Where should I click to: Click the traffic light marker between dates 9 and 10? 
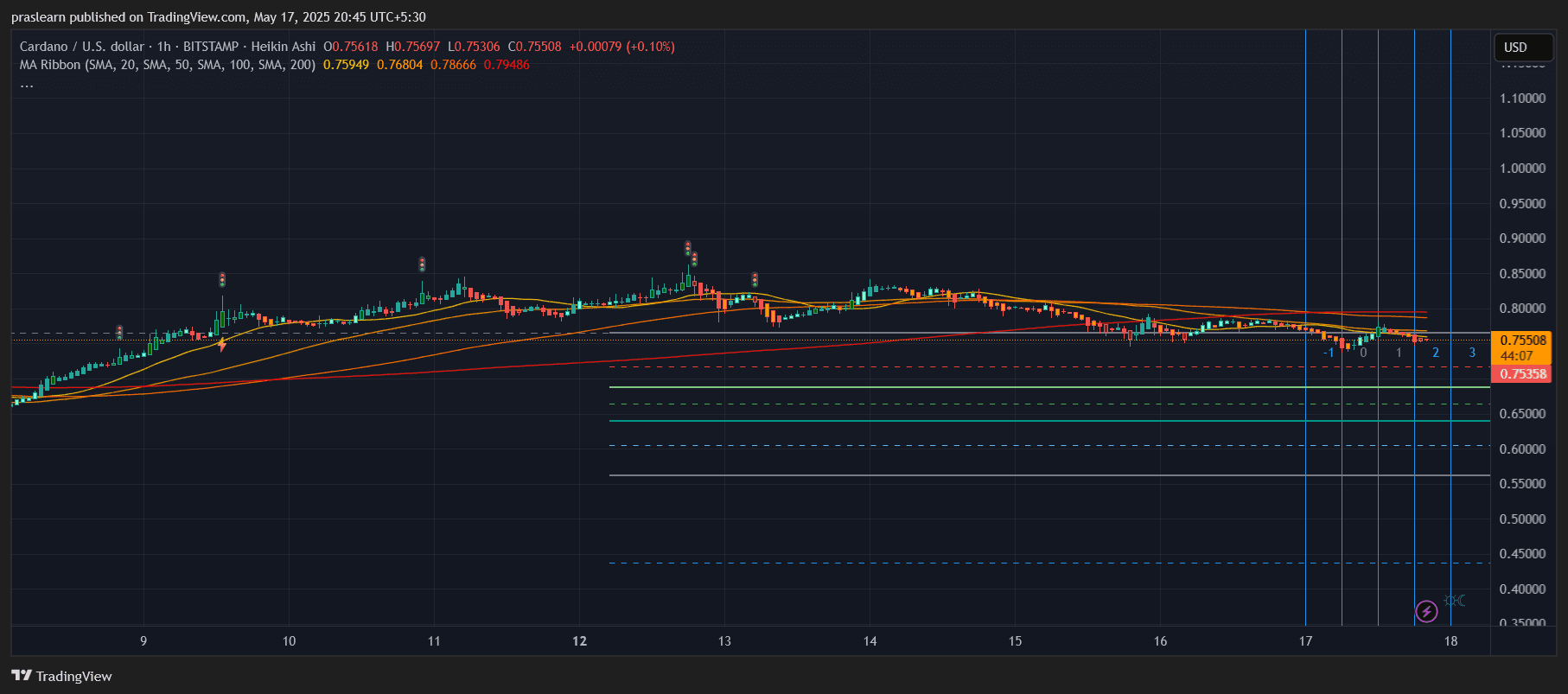222,279
